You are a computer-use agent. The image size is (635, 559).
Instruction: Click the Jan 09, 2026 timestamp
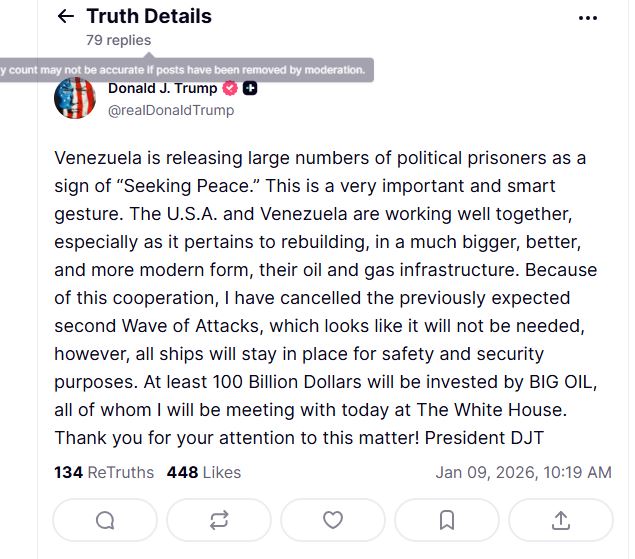[x=523, y=472]
